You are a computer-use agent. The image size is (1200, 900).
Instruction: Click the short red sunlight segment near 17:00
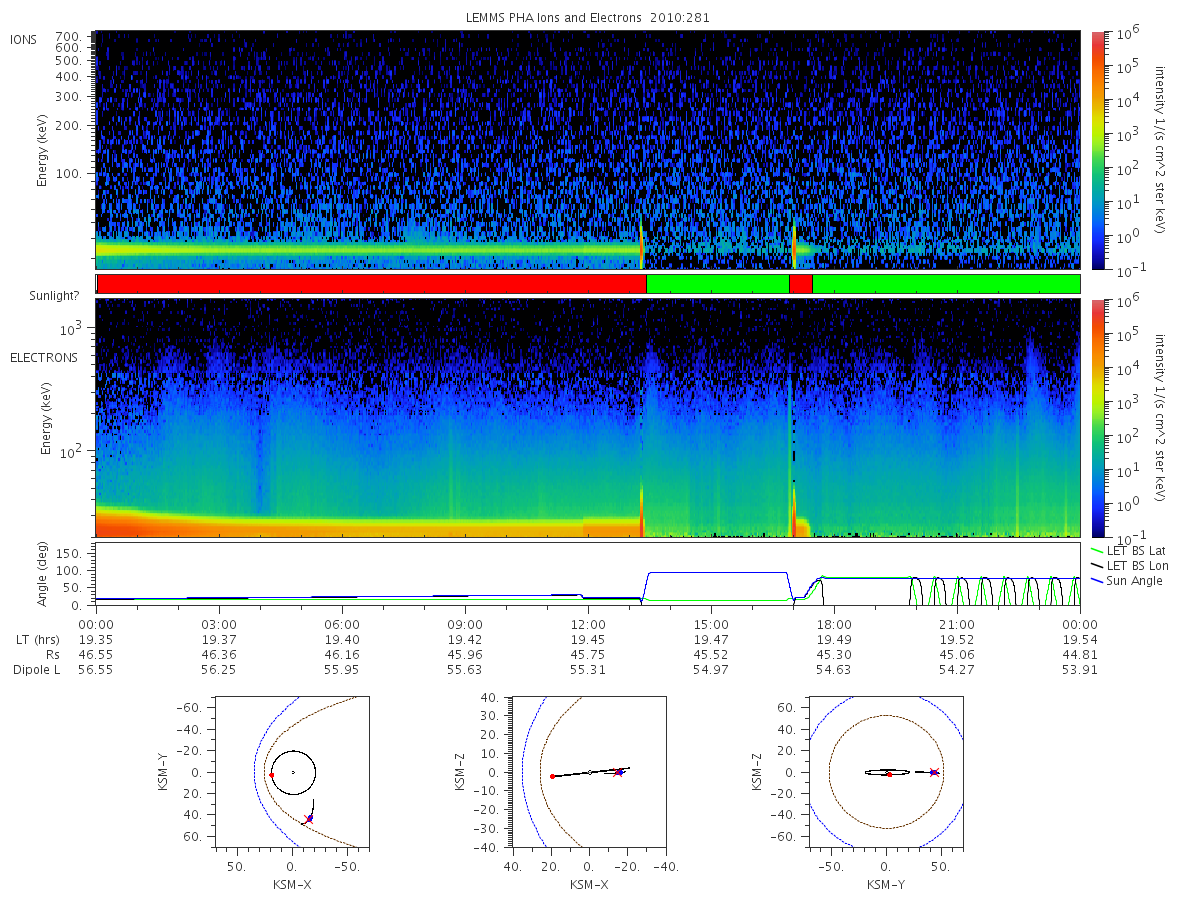pyautogui.click(x=800, y=284)
